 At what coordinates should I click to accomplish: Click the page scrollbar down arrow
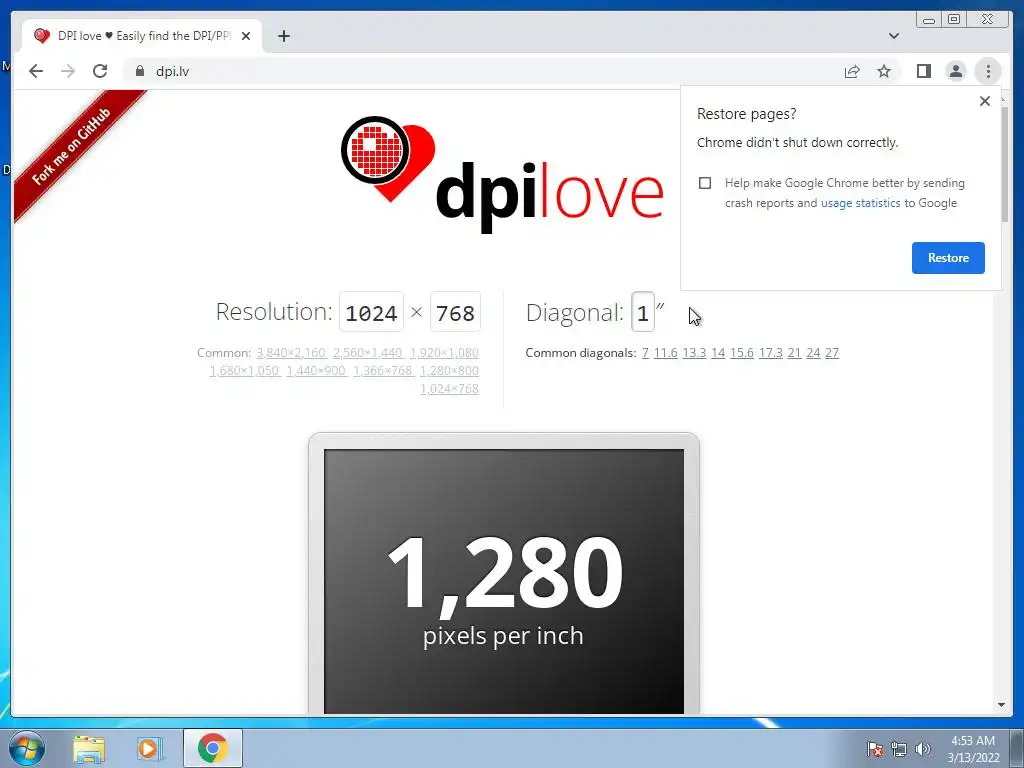(x=1001, y=705)
